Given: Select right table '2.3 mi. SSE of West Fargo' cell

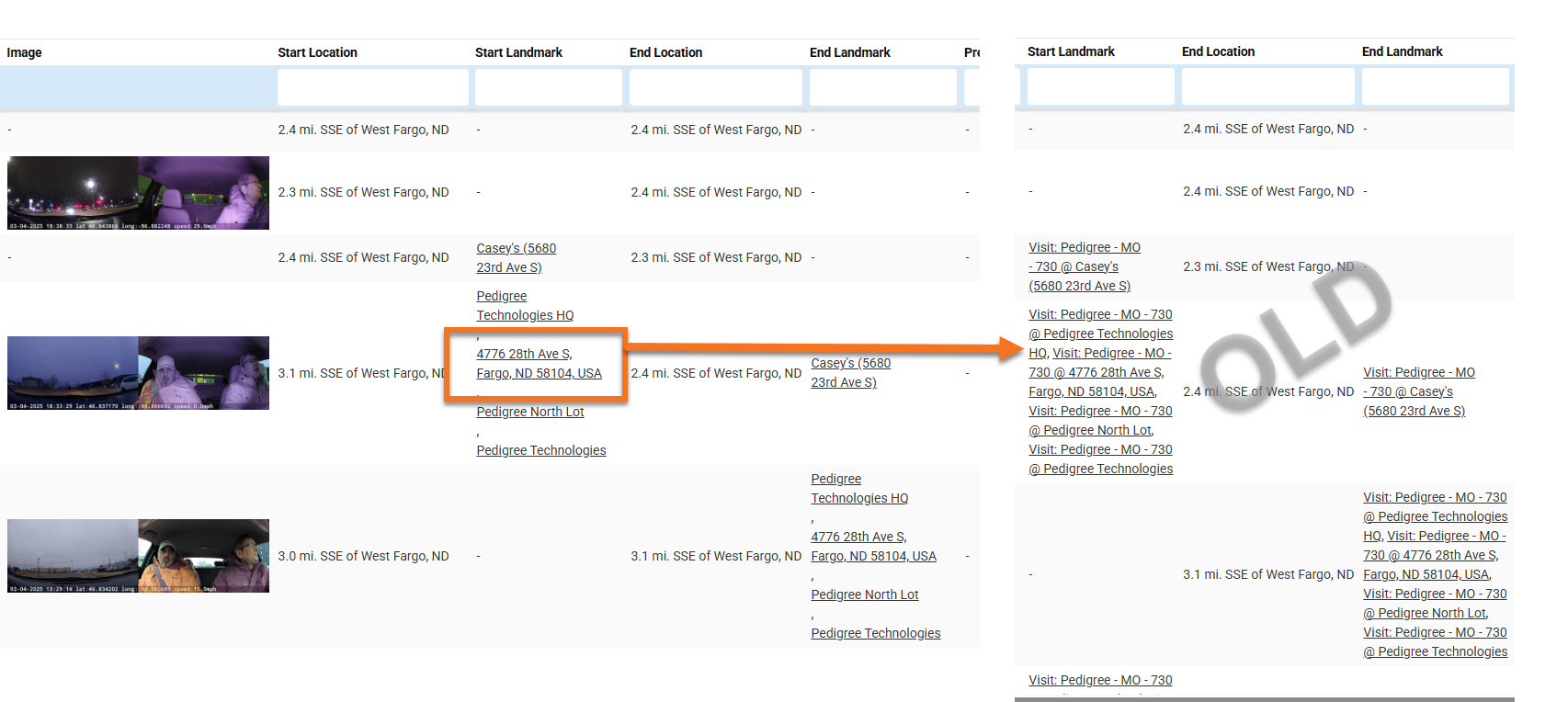Looking at the screenshot, I should coord(1268,266).
